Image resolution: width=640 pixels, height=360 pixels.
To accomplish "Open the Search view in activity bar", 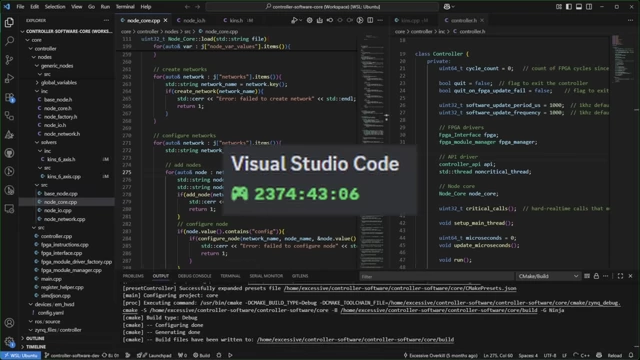I will point(9,41).
